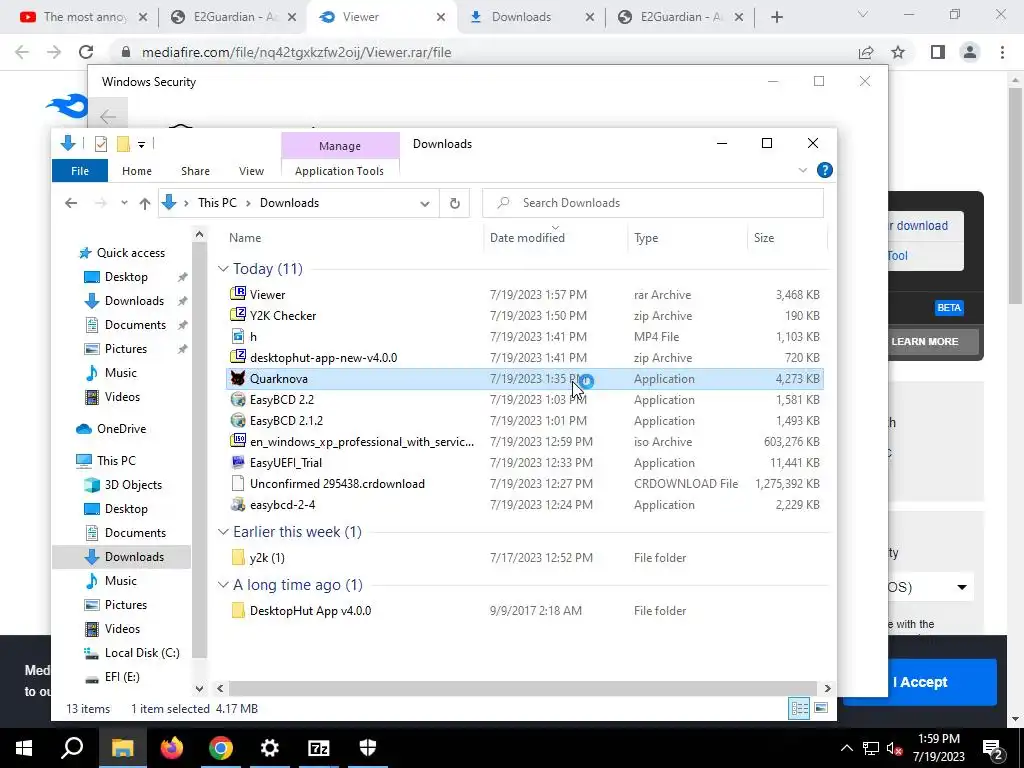Go back in Explorer navigation
Screen dimensions: 1024x768
[71, 203]
